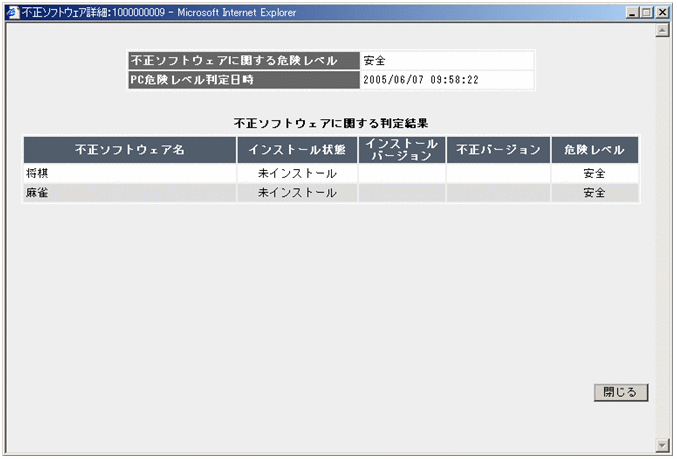This screenshot has width=677, height=459.
Task: Click the PC危険レベル判定日時 label
Action: [244, 79]
